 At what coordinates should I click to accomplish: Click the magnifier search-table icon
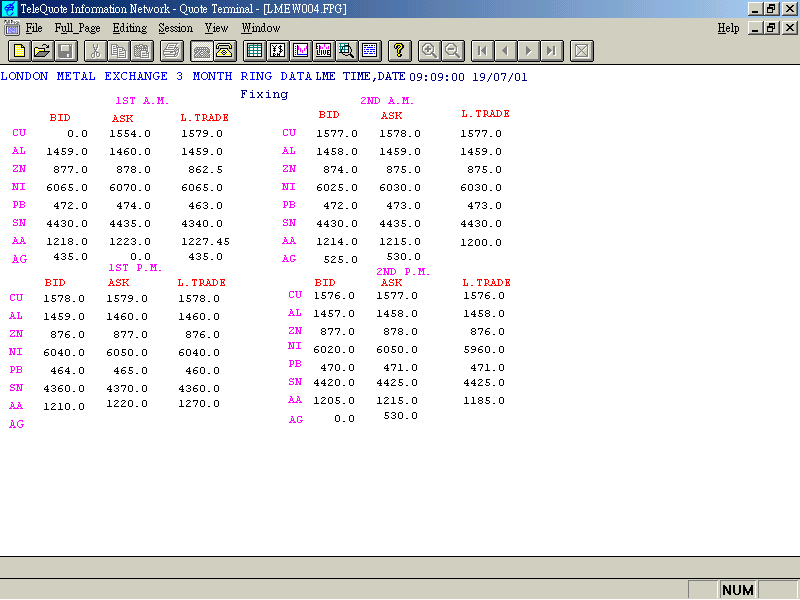click(347, 51)
